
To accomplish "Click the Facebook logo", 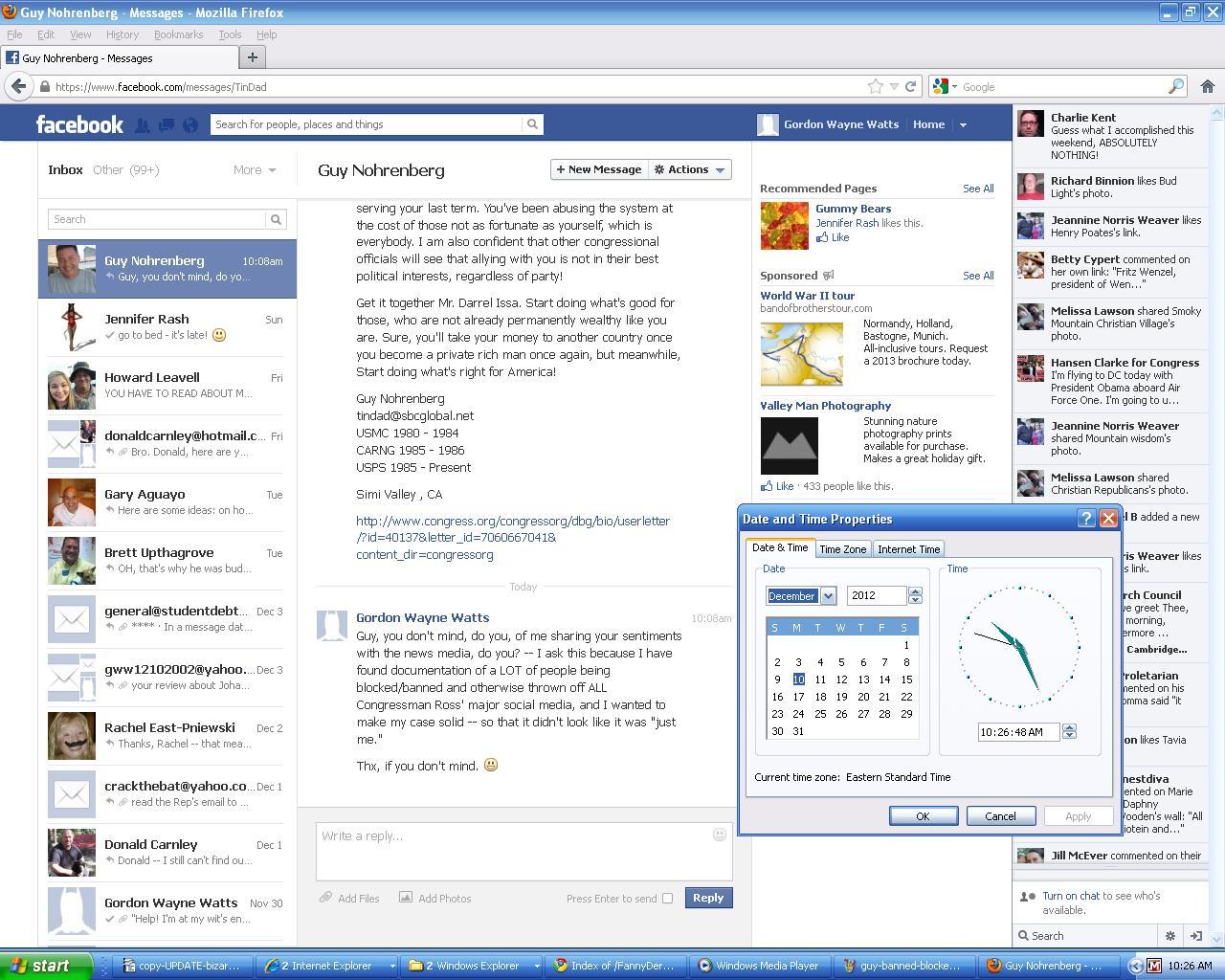I will [79, 124].
